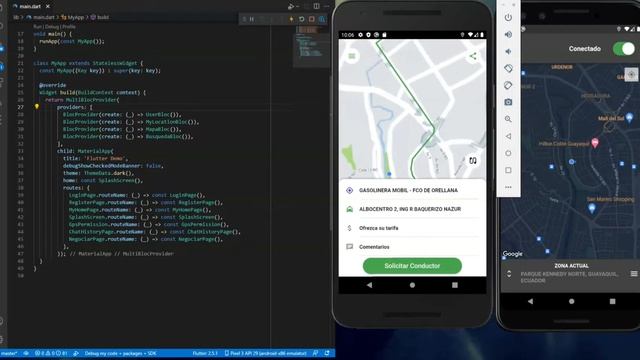Tap the Ofrezca su tarifa field
640x360 pixels.
pos(412,228)
